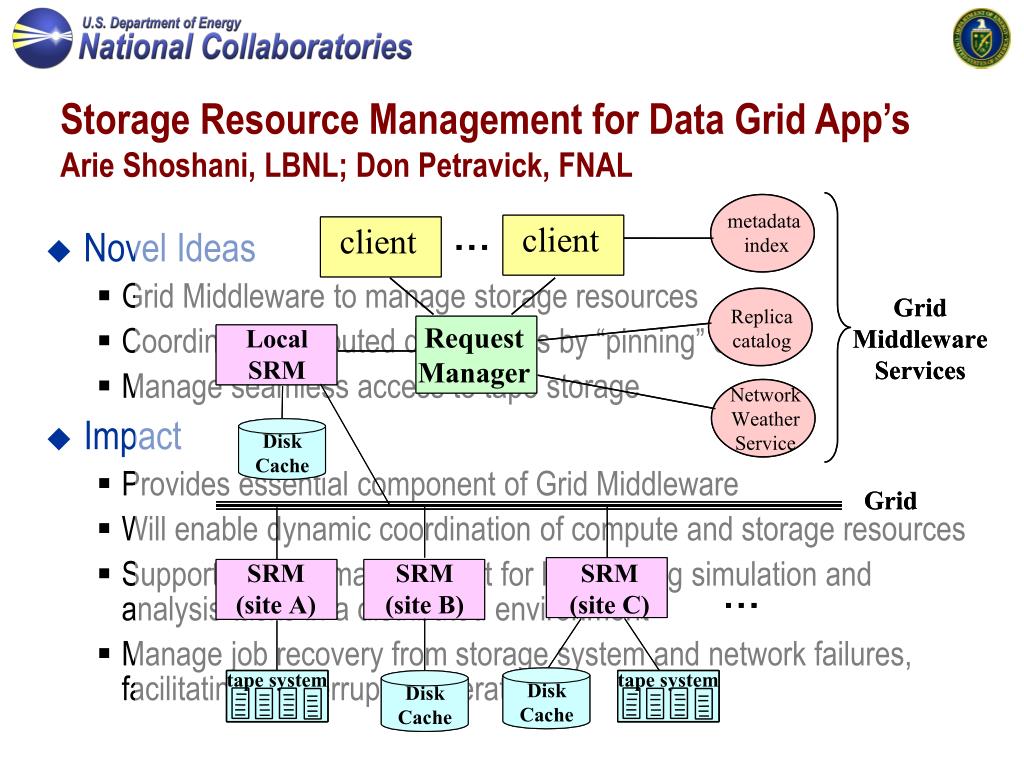
Task: Click the Disk Cache cylinder below Local SRM
Action: (282, 449)
